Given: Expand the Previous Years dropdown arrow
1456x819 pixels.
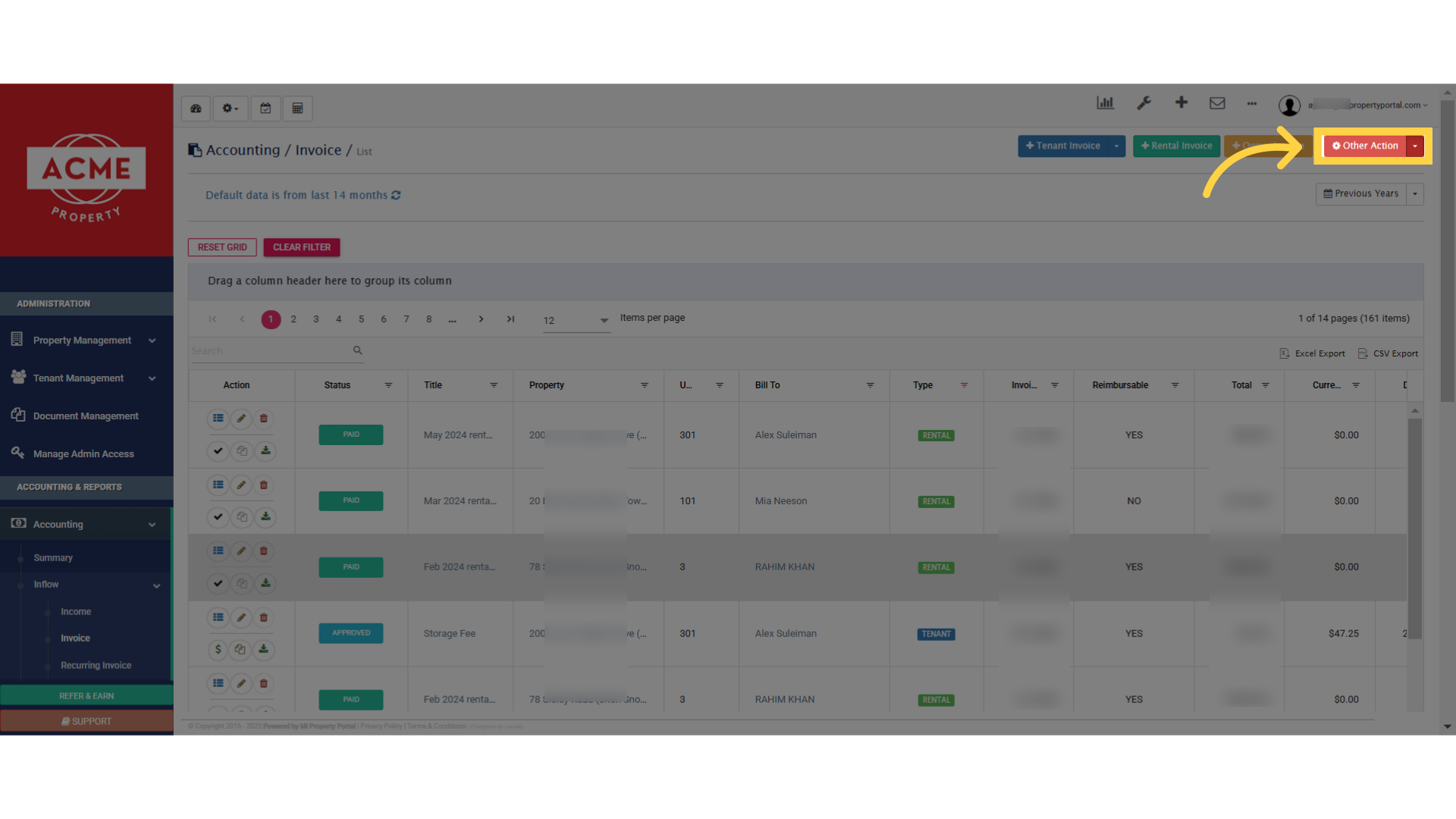Looking at the screenshot, I should point(1415,194).
